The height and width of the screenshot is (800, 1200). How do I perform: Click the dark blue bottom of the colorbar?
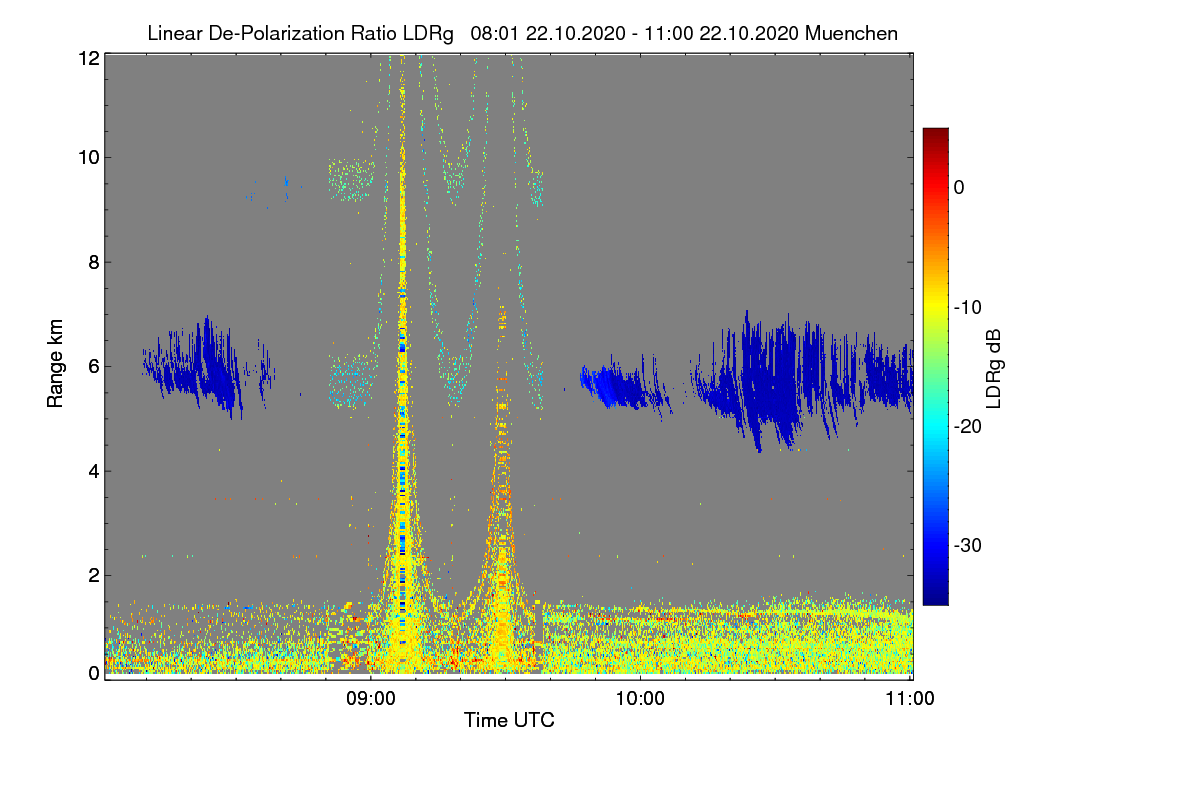point(935,596)
